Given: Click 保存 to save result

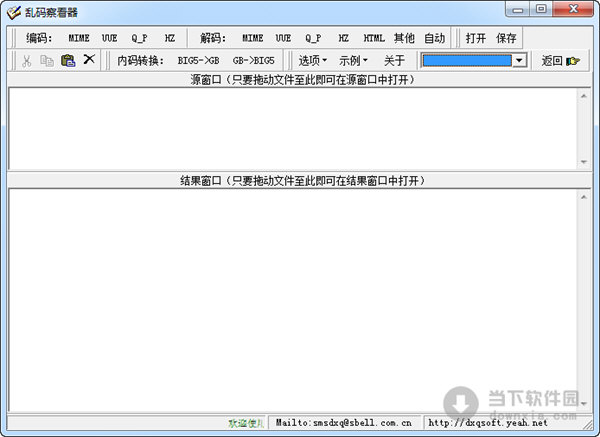Looking at the screenshot, I should click(x=506, y=38).
